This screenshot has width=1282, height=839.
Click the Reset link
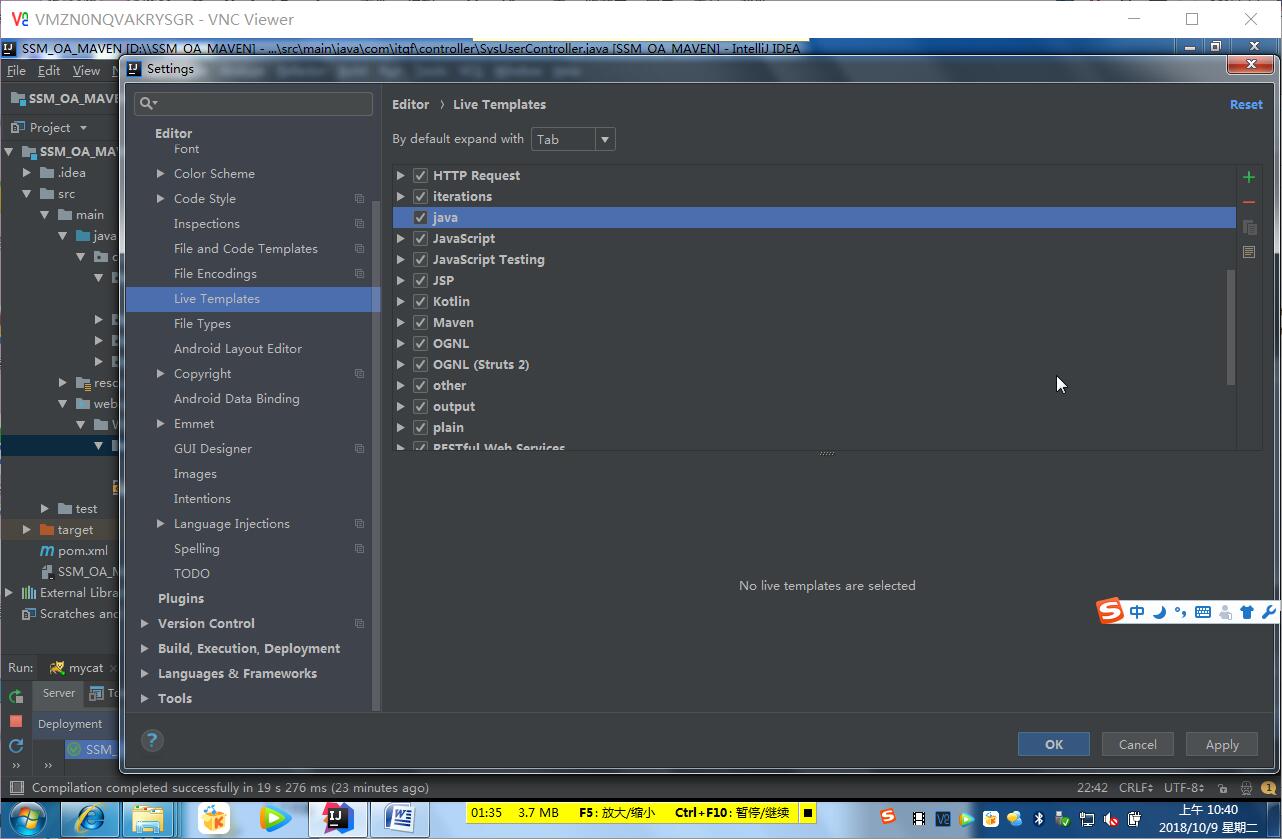1246,104
